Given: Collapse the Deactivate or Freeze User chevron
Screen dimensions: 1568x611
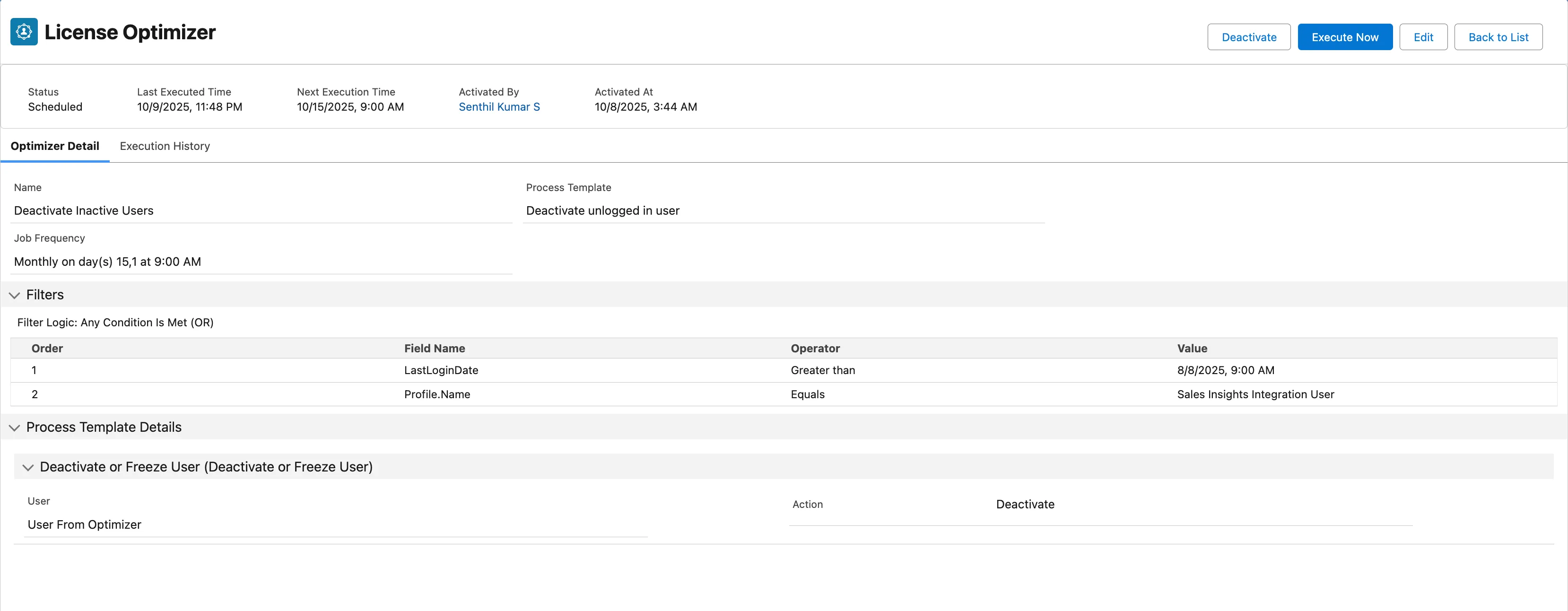Looking at the screenshot, I should pyautogui.click(x=28, y=467).
